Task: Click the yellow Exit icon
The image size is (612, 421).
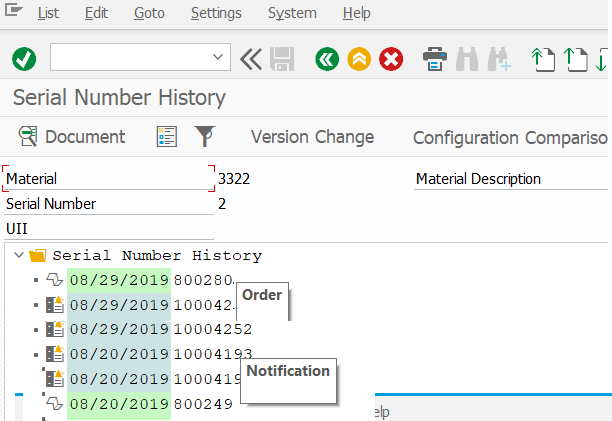Action: click(x=359, y=59)
